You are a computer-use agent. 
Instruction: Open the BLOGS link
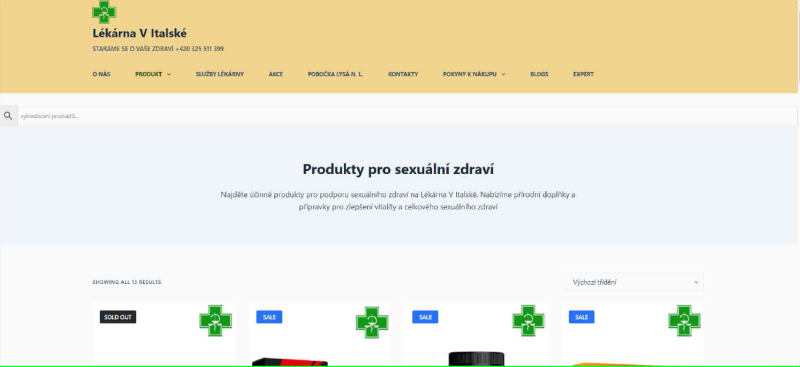[539, 74]
